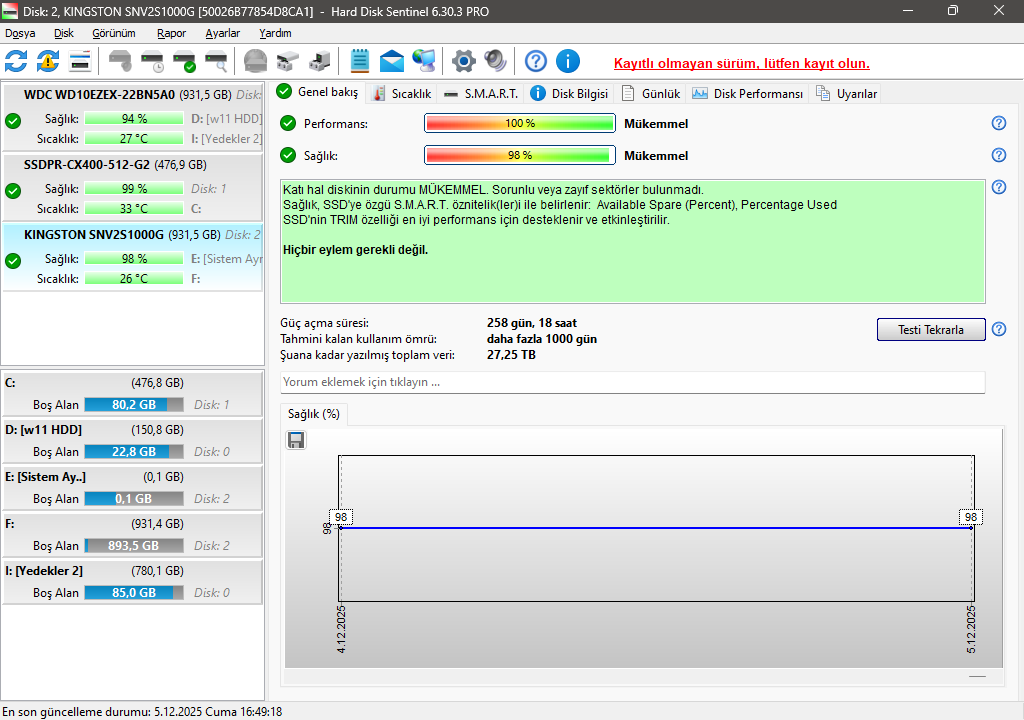Click help icon next to Sağlık bar

click(999, 155)
